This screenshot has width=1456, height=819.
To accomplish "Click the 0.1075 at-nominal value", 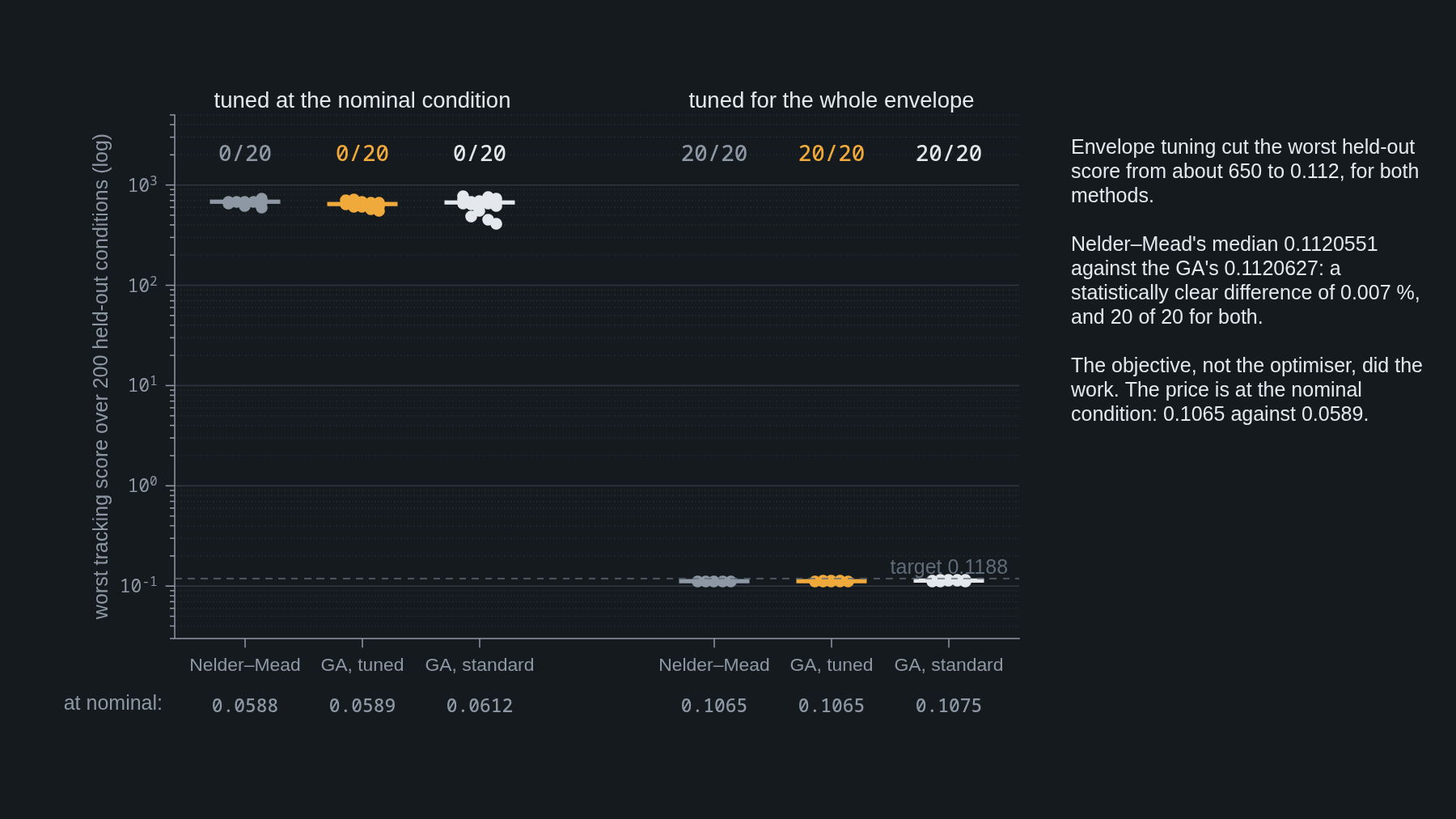I will (949, 706).
